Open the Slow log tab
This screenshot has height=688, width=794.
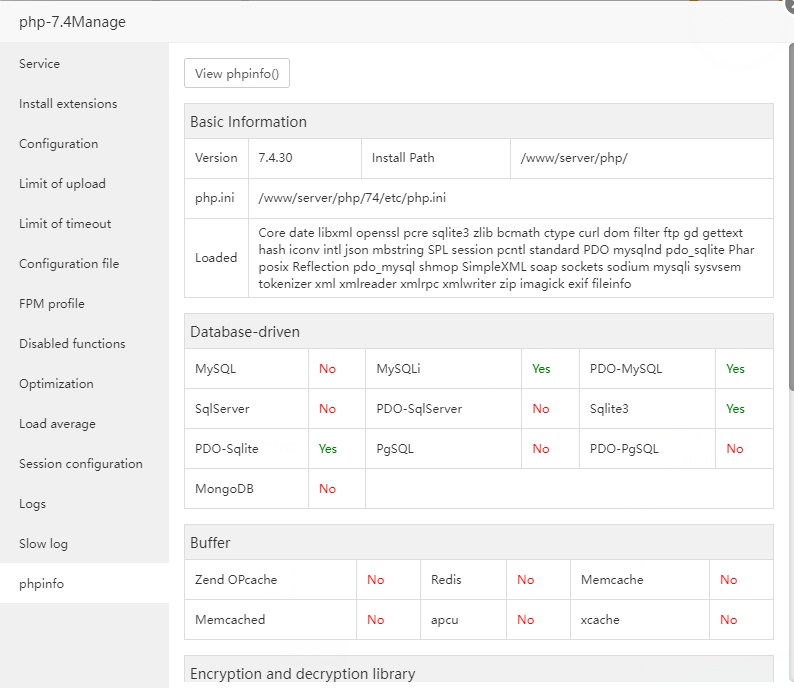pos(44,544)
